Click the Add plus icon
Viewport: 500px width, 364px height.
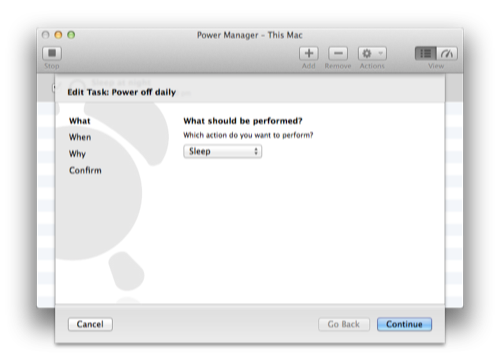pyautogui.click(x=309, y=53)
